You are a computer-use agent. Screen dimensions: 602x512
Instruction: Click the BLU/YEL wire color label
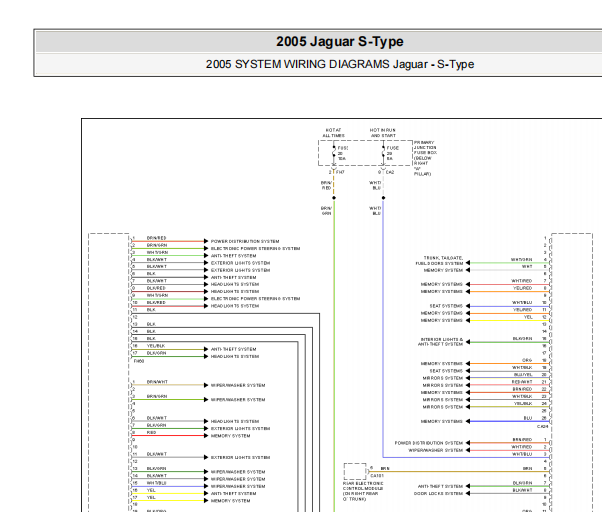523,375
